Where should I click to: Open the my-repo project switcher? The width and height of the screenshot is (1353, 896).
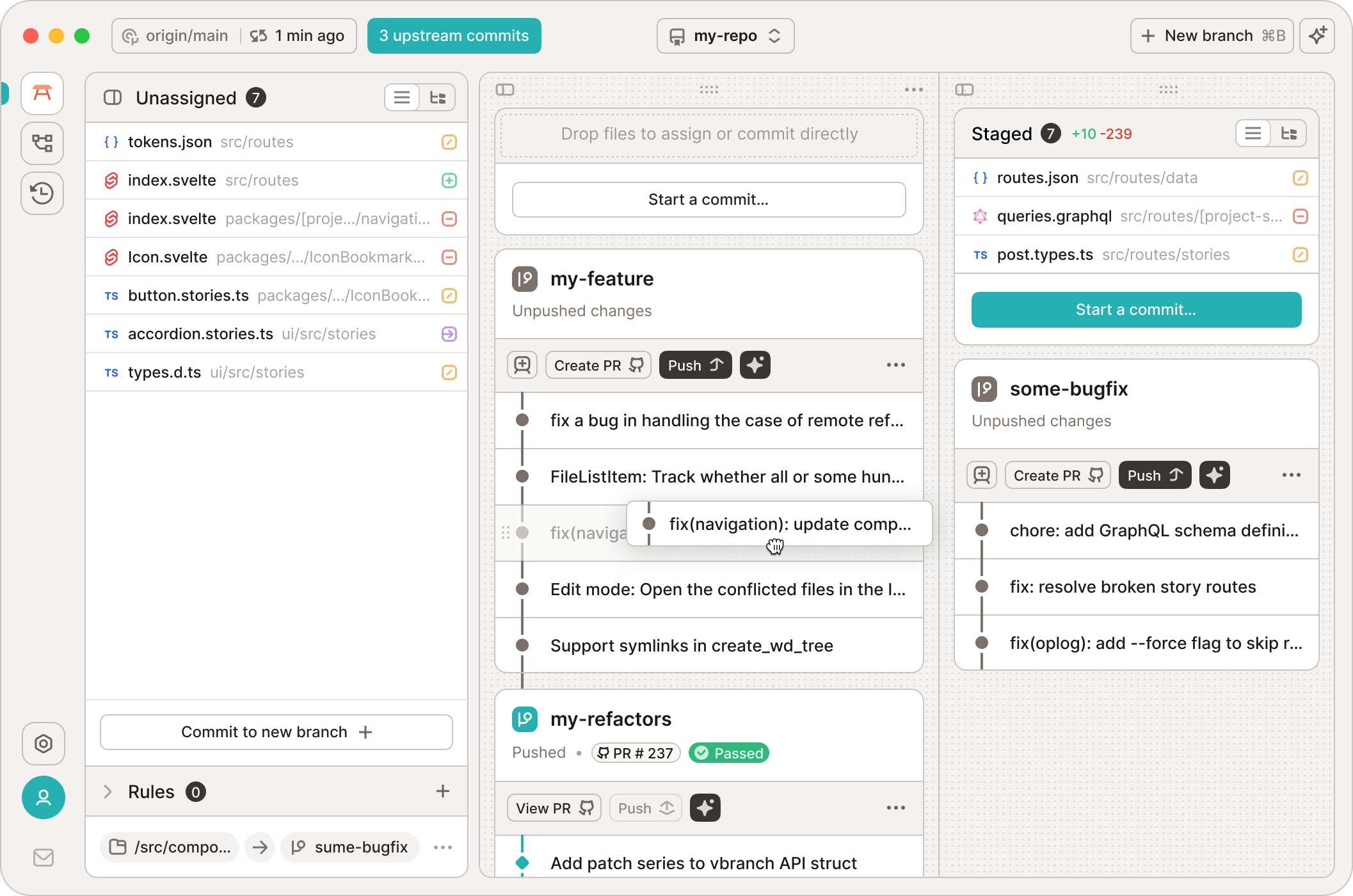[725, 36]
